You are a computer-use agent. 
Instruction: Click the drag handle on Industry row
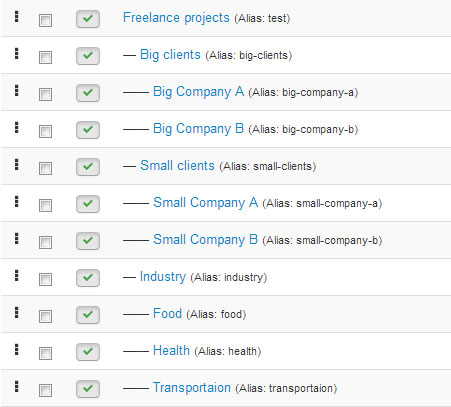17,276
